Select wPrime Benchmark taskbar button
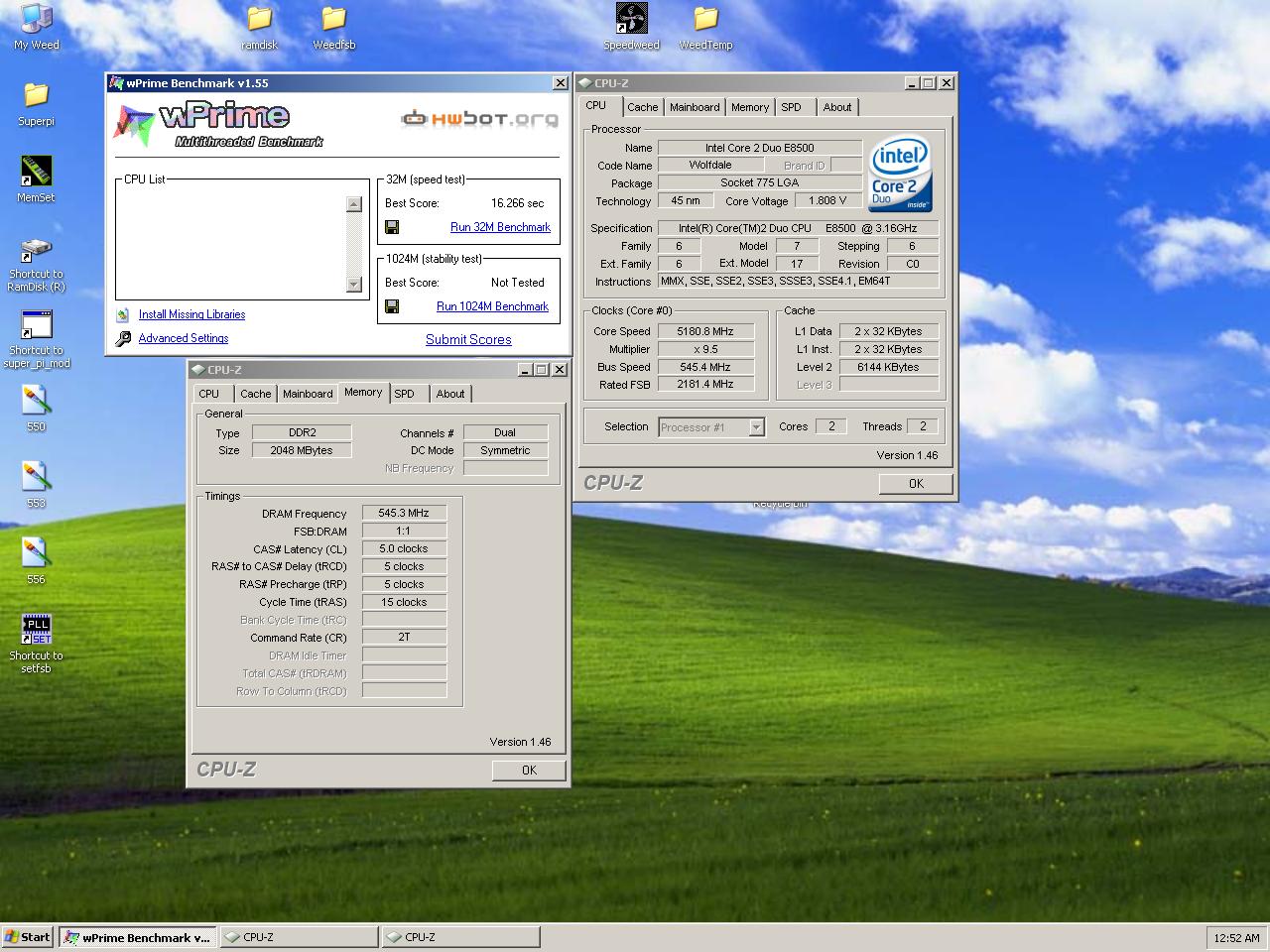 click(137, 937)
